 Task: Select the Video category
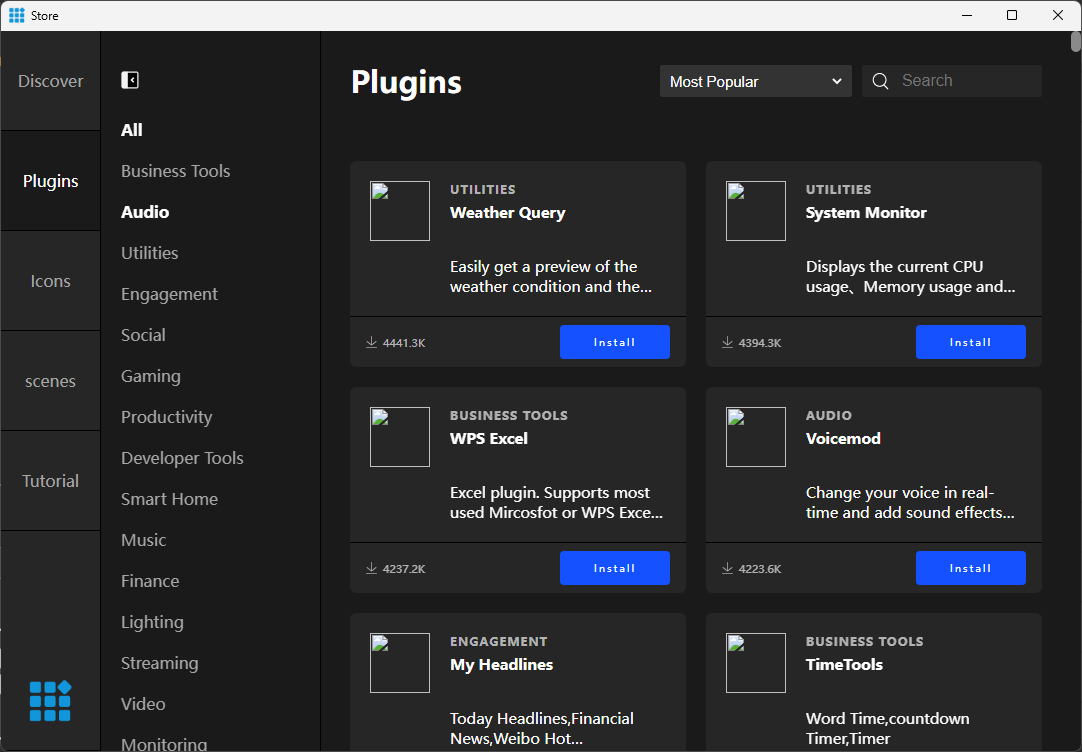tap(143, 704)
